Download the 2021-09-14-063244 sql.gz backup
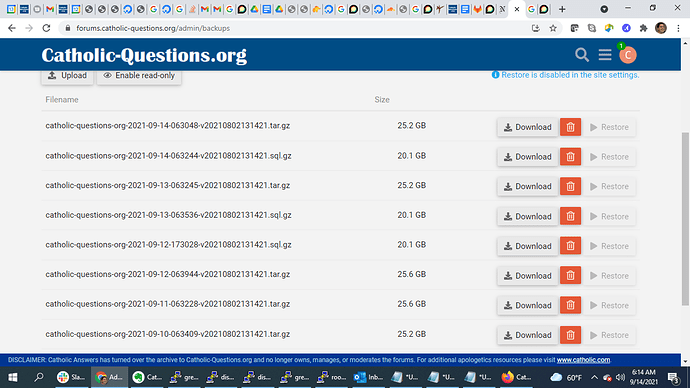 tap(528, 157)
